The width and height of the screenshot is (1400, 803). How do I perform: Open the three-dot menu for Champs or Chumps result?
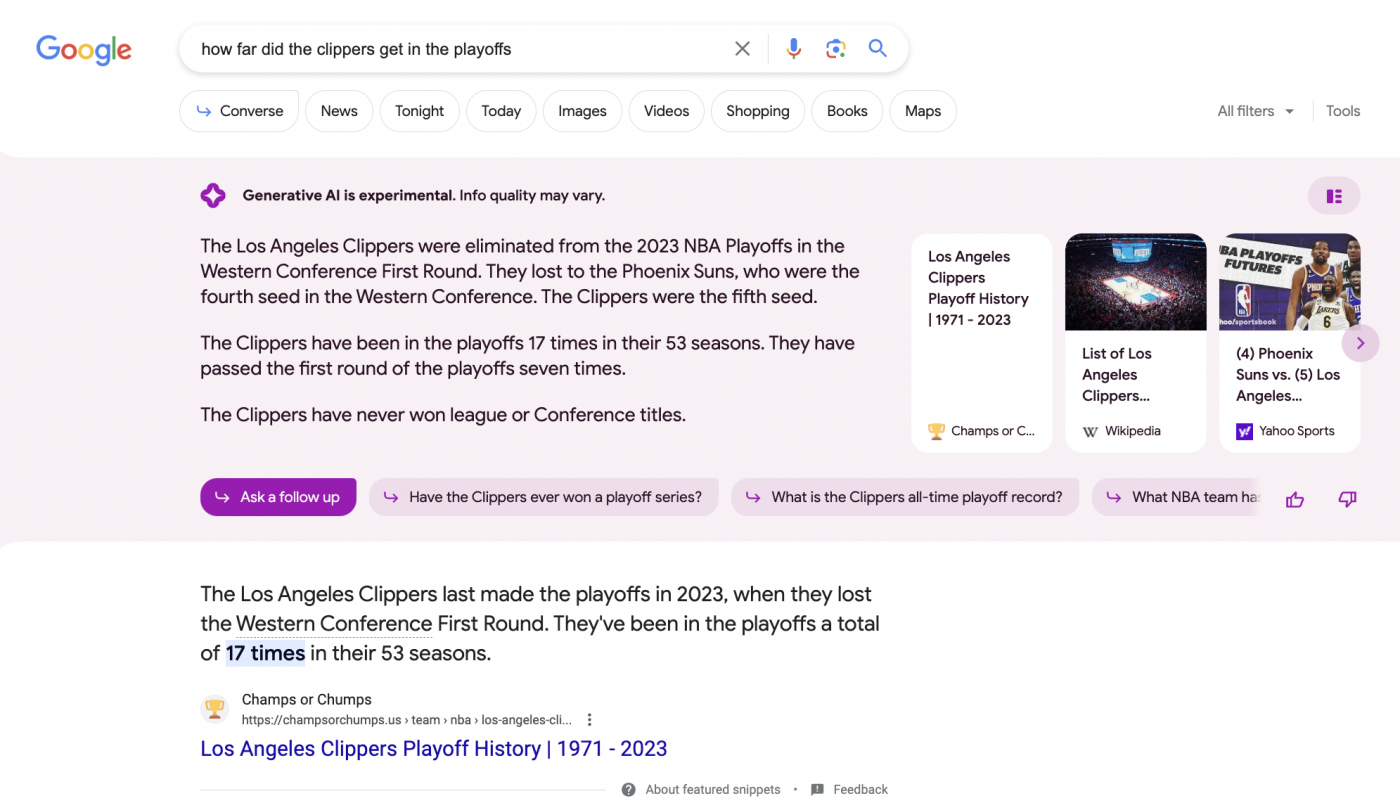coord(590,720)
